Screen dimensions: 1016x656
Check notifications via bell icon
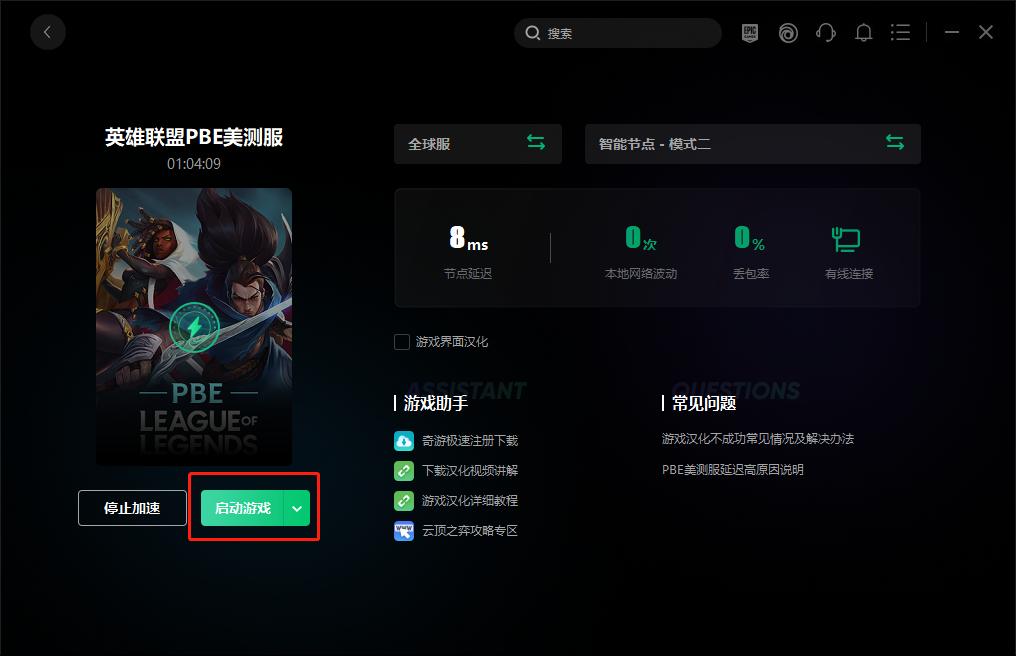[x=863, y=32]
